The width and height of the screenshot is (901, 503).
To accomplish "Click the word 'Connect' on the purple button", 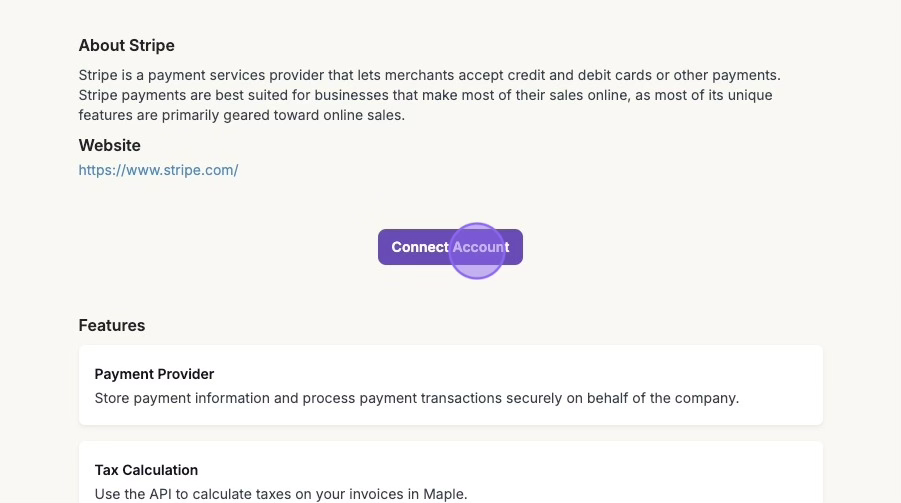I will click(x=420, y=247).
